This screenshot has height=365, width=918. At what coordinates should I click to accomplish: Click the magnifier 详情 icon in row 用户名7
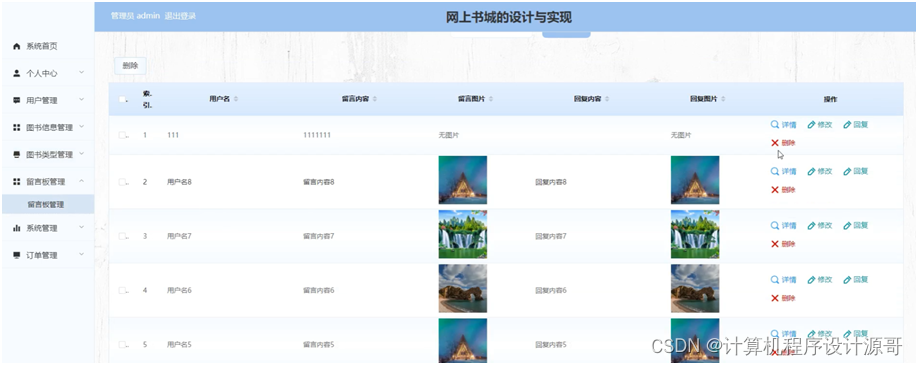click(775, 225)
